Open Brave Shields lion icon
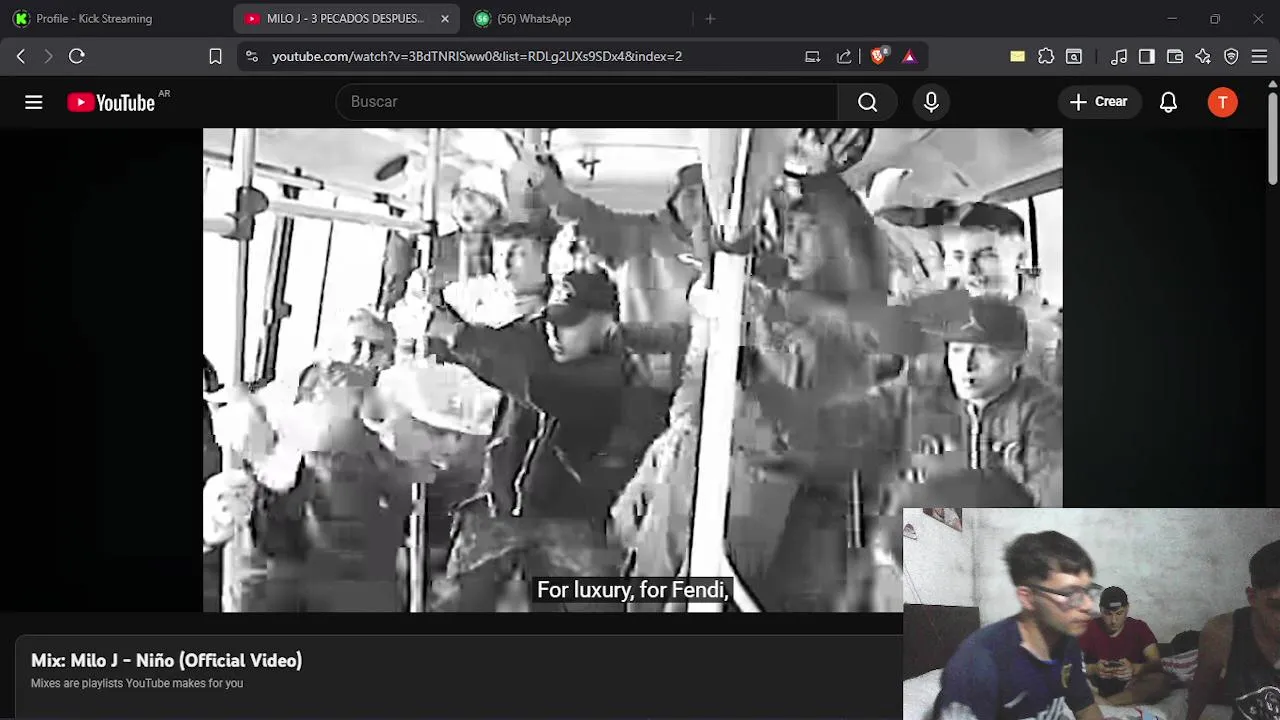Viewport: 1280px width, 720px height. 878,56
